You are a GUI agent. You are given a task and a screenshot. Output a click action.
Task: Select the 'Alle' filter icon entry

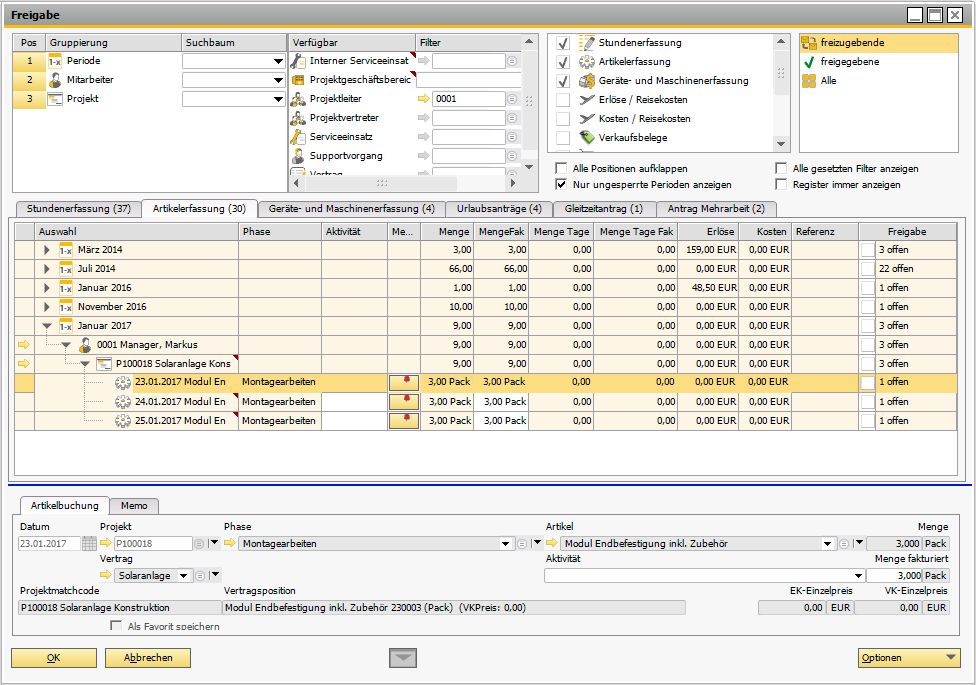pos(828,81)
